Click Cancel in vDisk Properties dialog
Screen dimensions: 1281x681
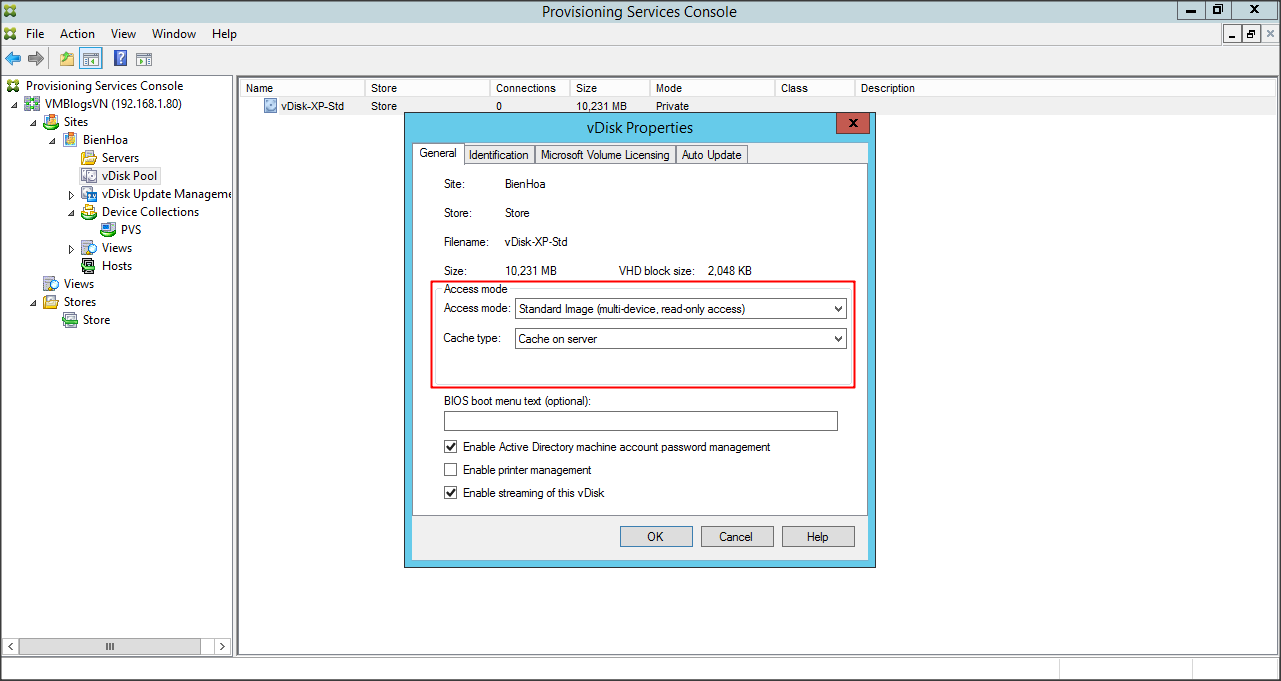(x=735, y=537)
